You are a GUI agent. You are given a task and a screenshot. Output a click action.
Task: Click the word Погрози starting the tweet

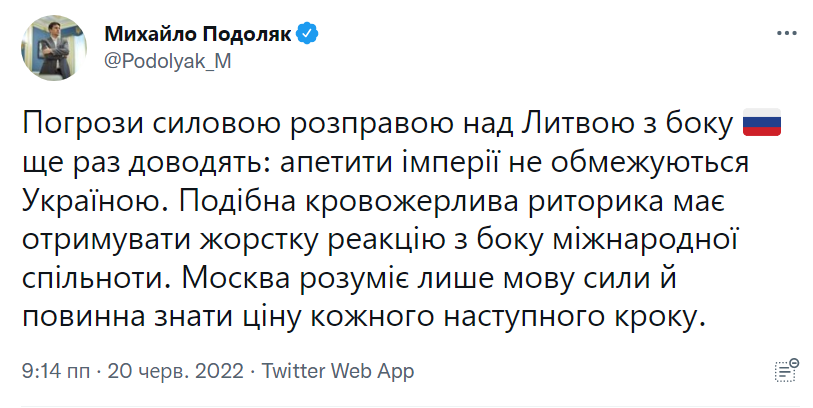click(82, 123)
